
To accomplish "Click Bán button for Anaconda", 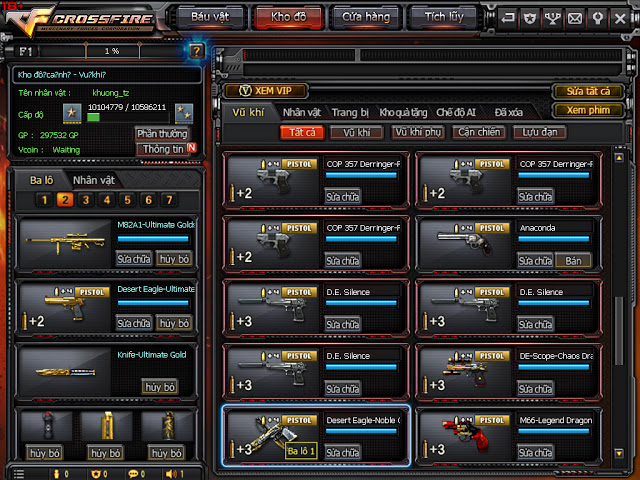I will 573,261.
